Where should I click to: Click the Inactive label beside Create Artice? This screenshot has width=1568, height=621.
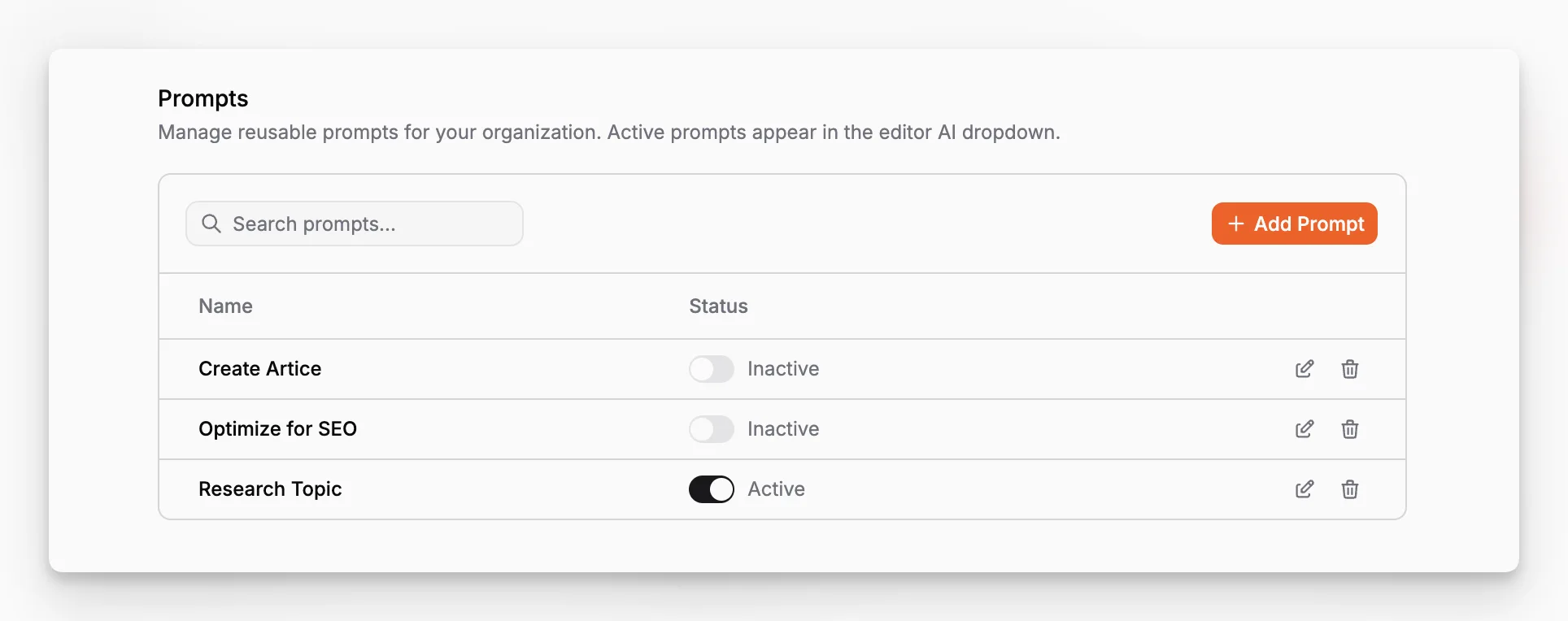tap(783, 369)
